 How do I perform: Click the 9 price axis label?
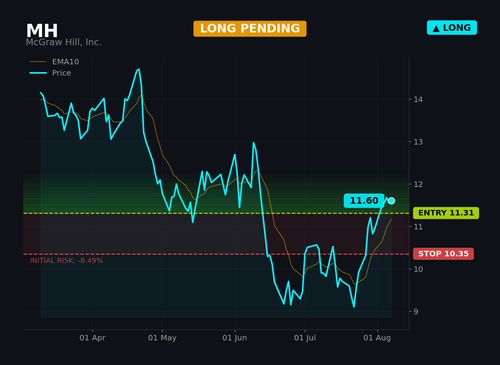[x=416, y=312]
